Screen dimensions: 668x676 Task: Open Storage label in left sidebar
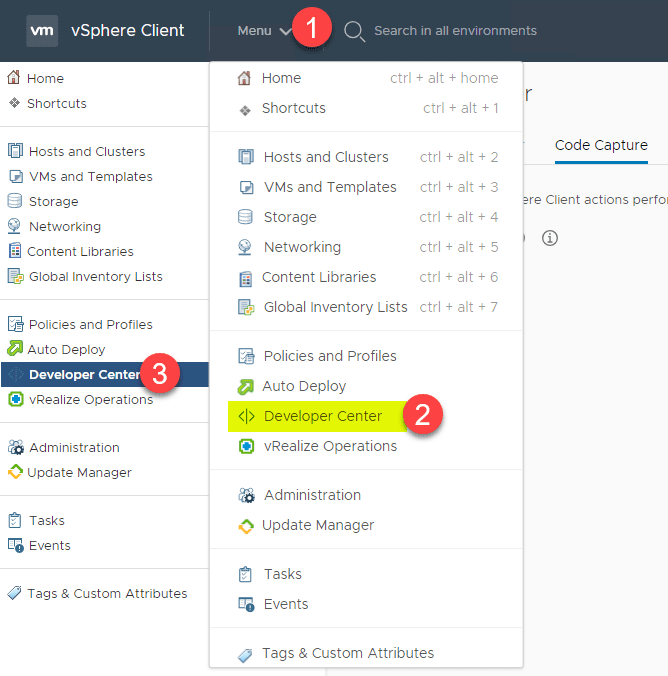point(53,201)
